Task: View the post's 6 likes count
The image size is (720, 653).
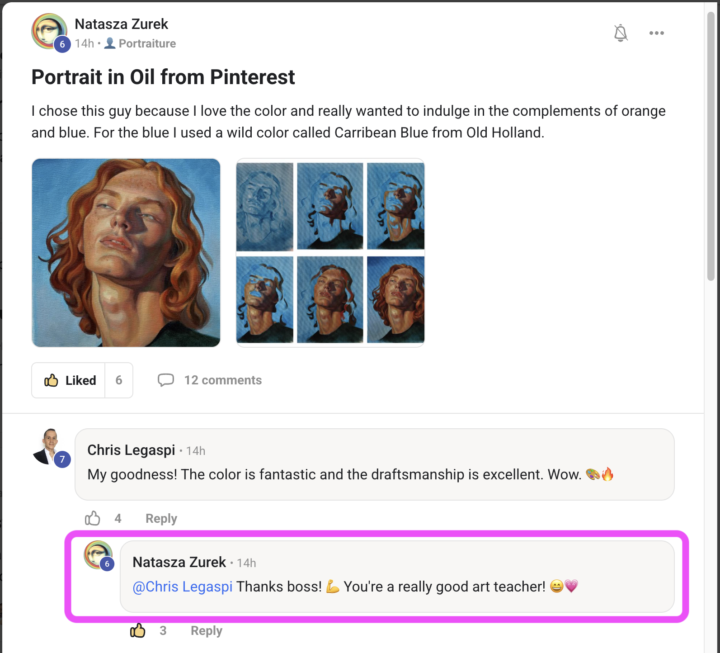Action: click(119, 380)
